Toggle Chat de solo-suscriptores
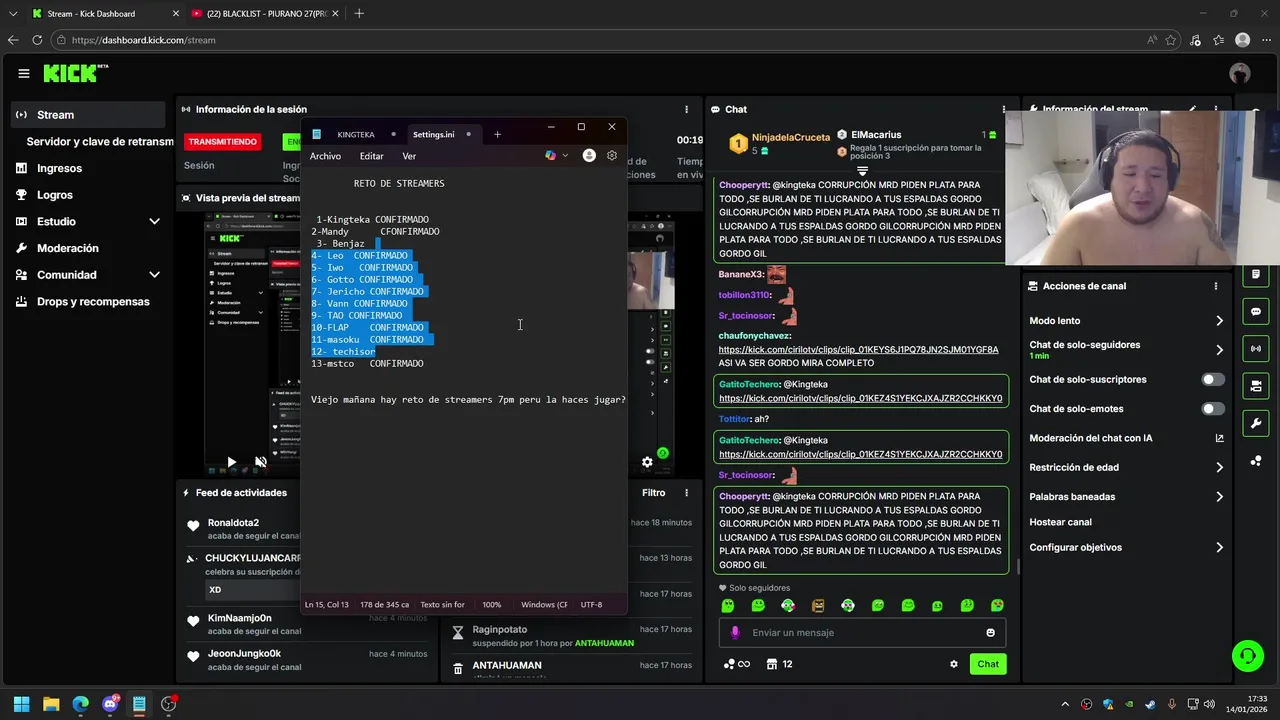This screenshot has width=1280, height=720. click(1212, 379)
